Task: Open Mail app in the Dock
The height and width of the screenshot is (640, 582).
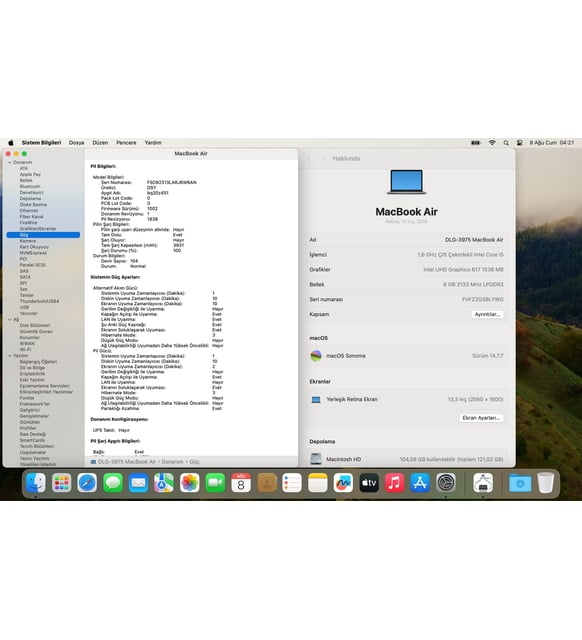Action: 138,483
